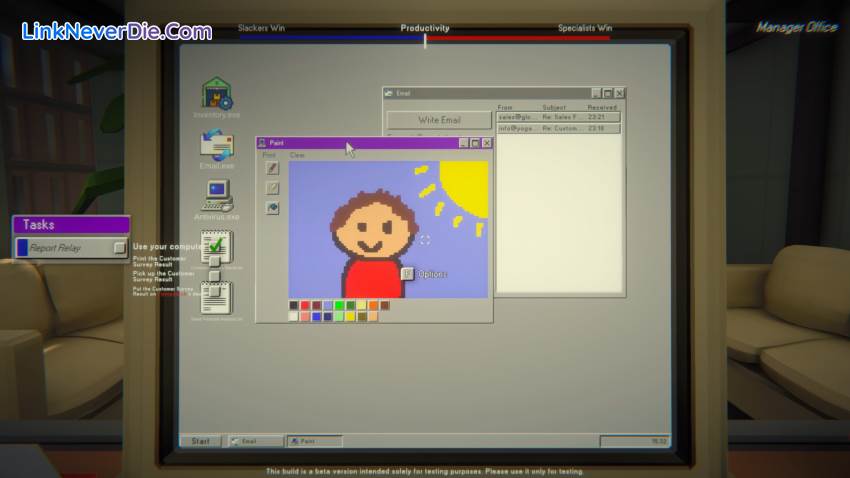This screenshot has height=478, width=850.
Task: Maximize the Paint window
Action: (x=475, y=143)
